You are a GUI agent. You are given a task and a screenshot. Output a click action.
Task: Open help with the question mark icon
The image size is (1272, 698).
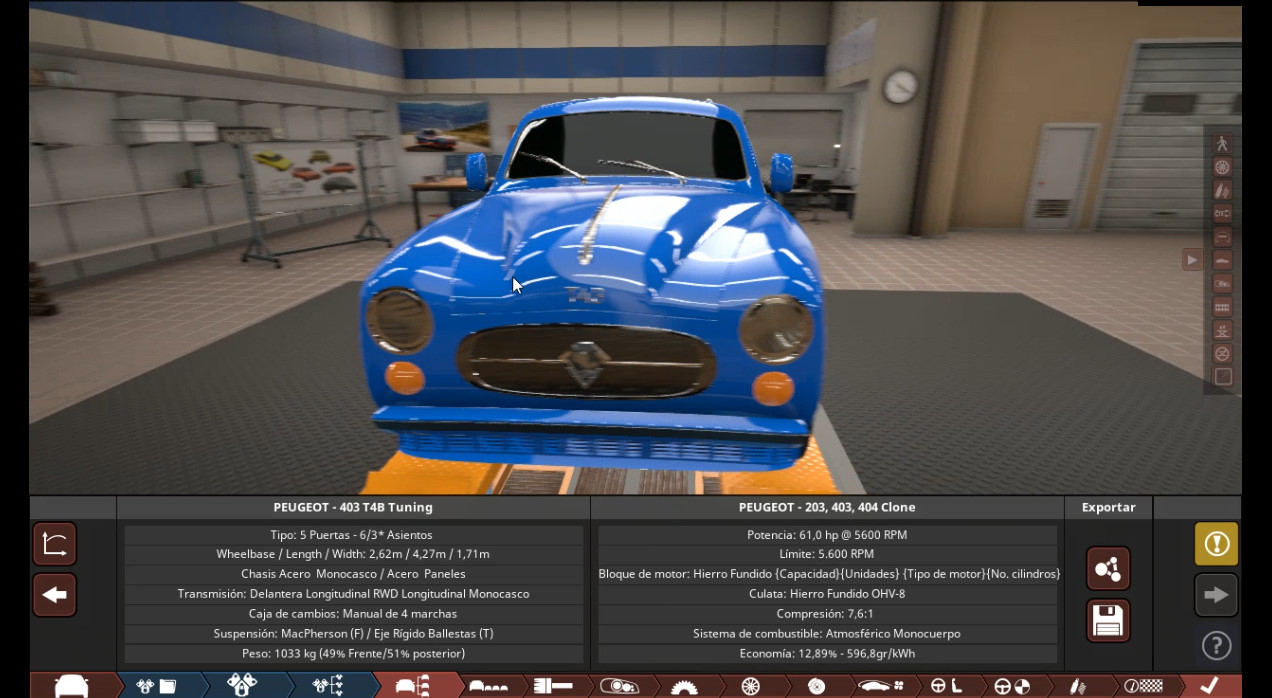(x=1216, y=646)
